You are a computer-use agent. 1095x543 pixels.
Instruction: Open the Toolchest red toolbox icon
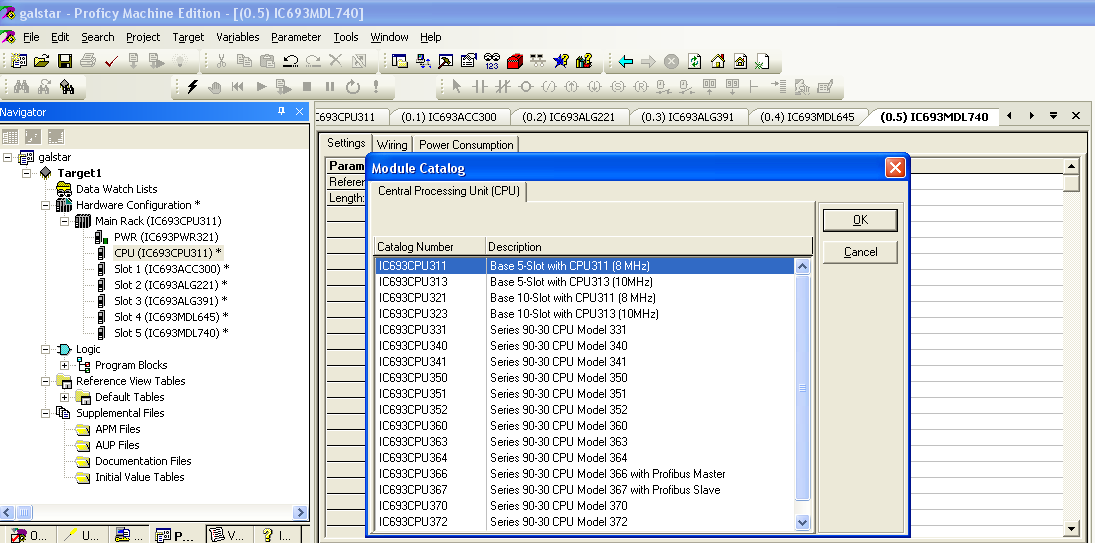515,61
